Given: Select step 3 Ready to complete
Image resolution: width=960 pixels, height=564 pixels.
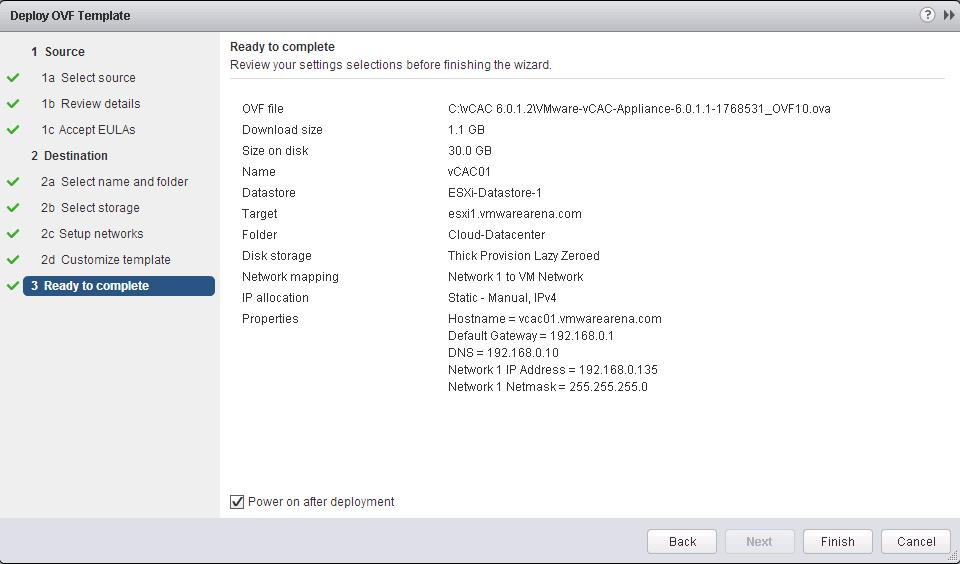Looking at the screenshot, I should pyautogui.click(x=119, y=286).
